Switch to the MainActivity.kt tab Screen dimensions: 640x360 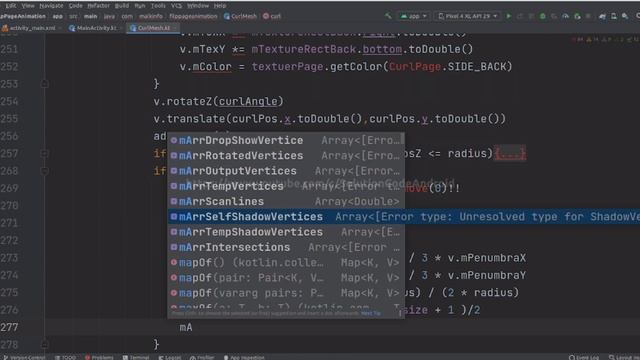95,28
